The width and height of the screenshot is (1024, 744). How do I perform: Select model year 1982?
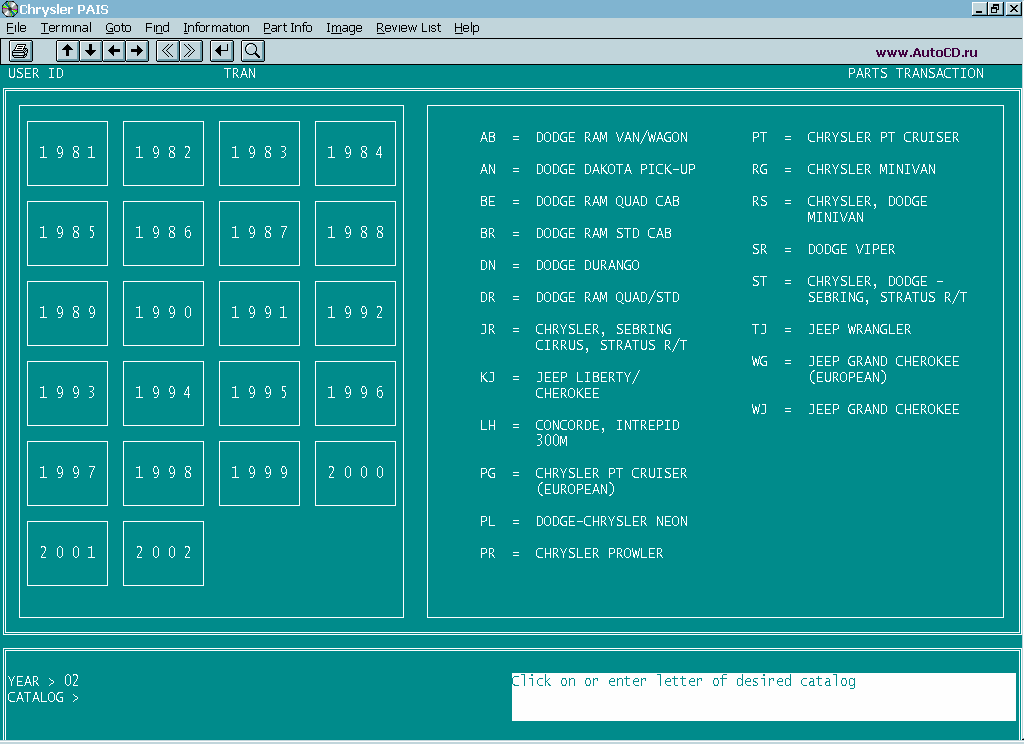point(163,153)
